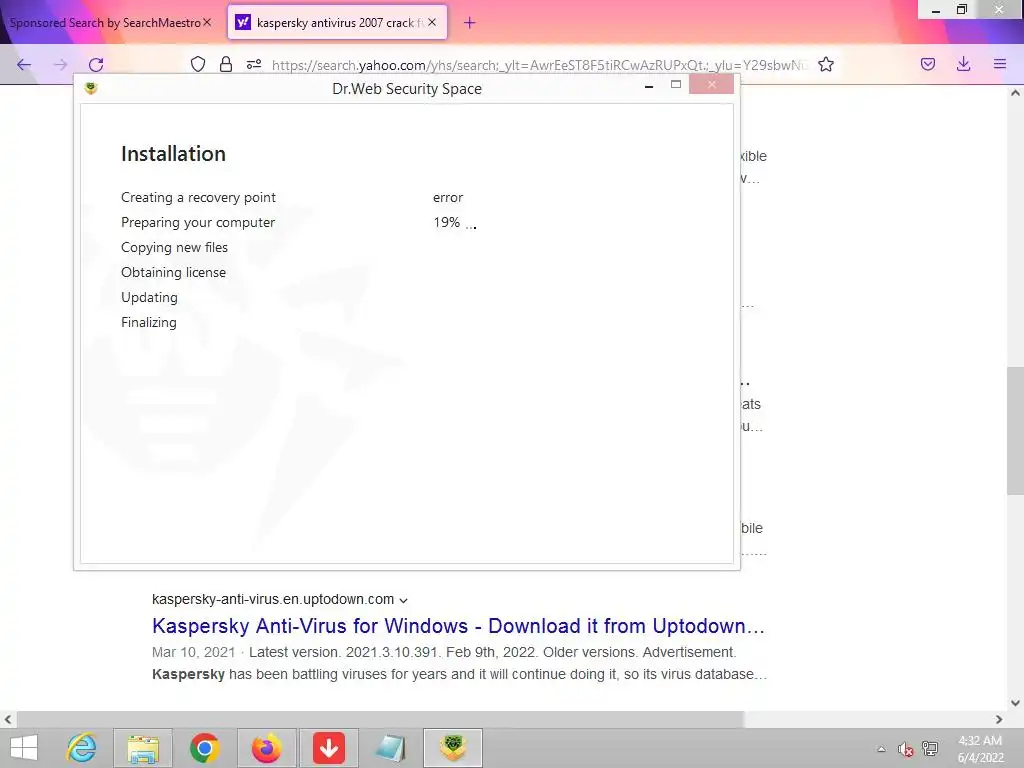Show hidden system tray icons
Viewport: 1024px width, 768px height.
(881, 748)
